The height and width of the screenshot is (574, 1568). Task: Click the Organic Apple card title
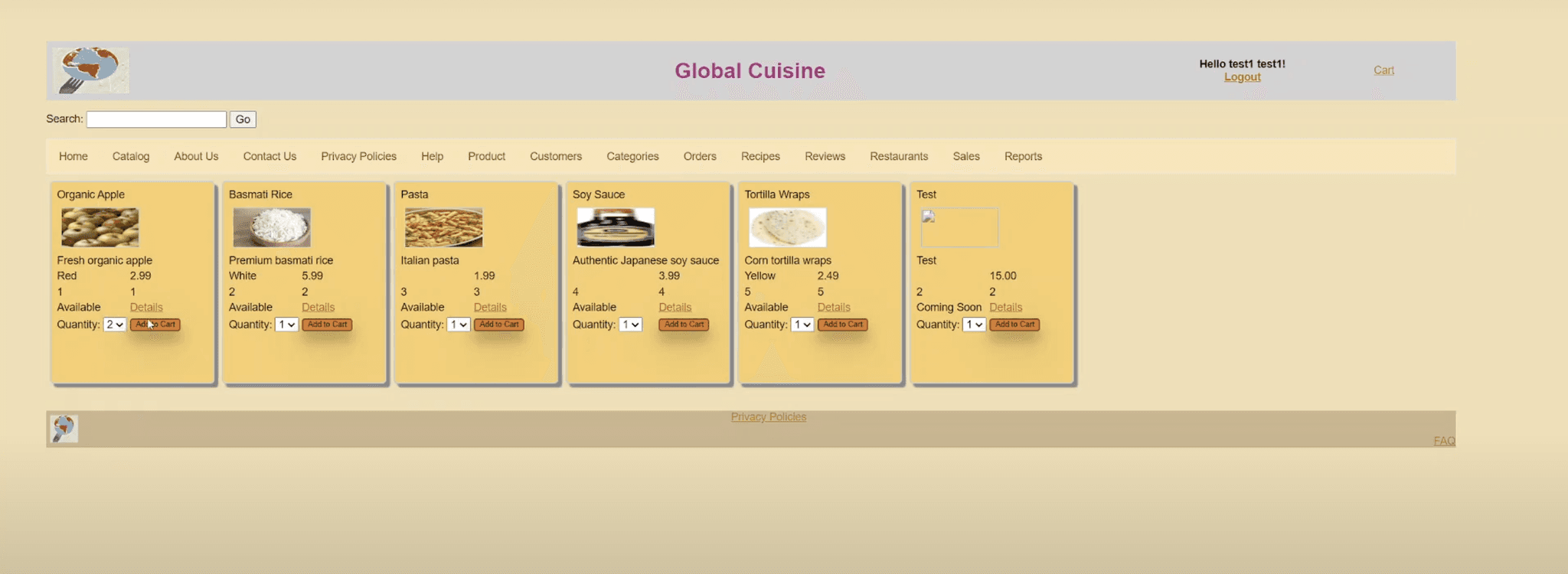pyautogui.click(x=90, y=194)
